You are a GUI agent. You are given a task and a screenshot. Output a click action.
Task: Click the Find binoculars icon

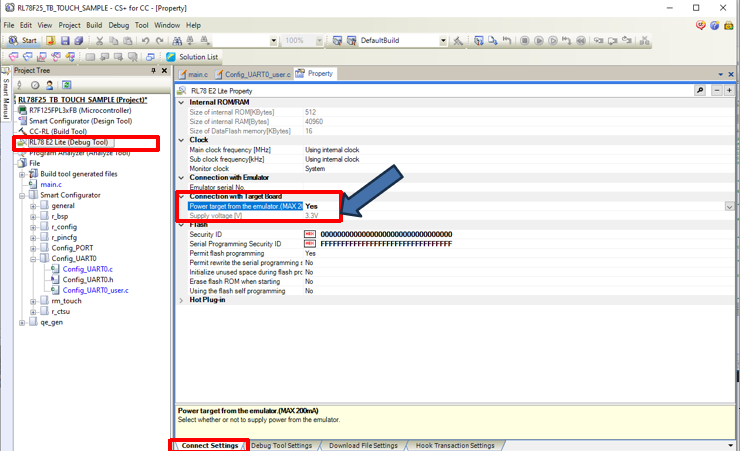click(x=177, y=41)
